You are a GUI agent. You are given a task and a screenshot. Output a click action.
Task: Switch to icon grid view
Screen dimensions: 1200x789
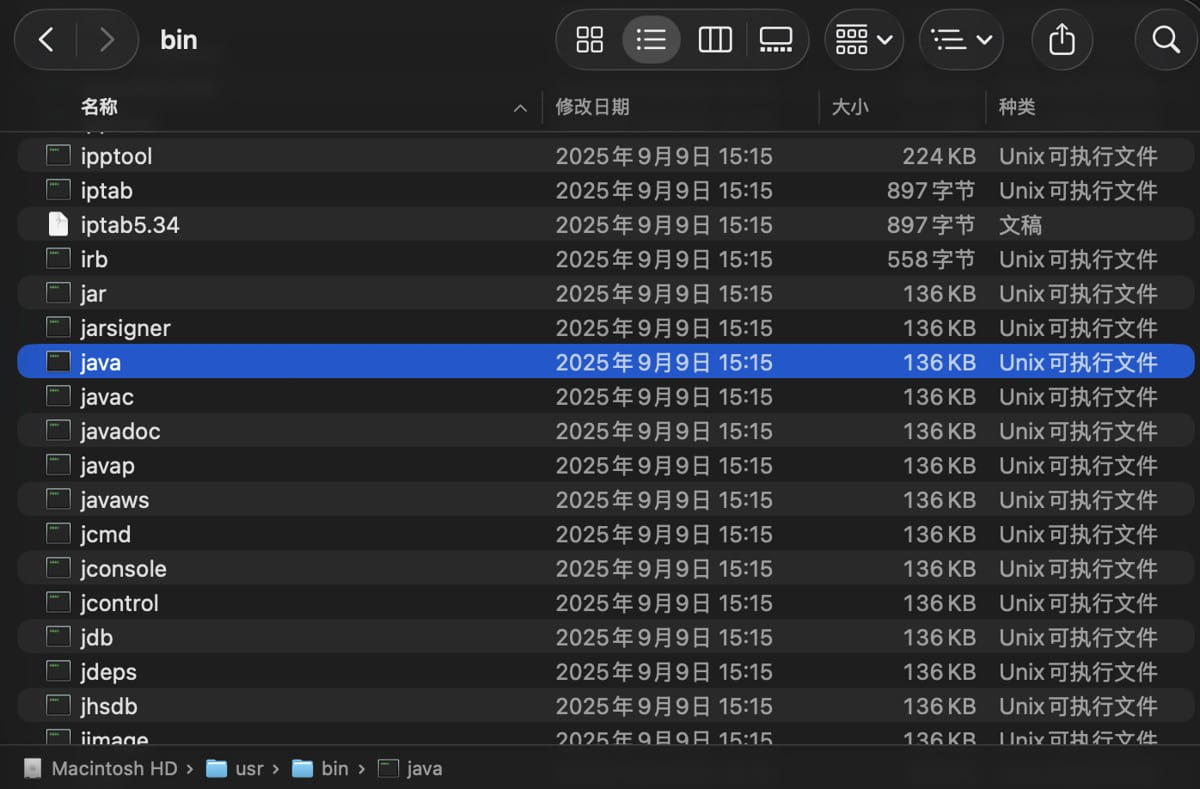pyautogui.click(x=590, y=40)
